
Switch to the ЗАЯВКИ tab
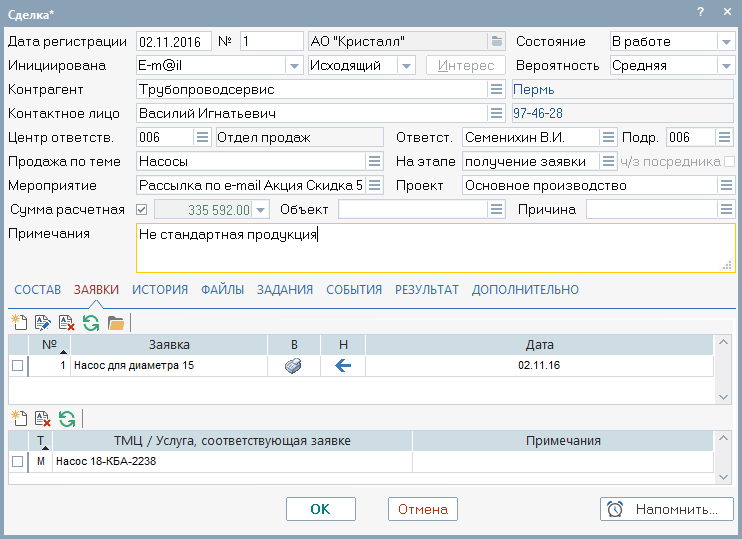(x=96, y=290)
